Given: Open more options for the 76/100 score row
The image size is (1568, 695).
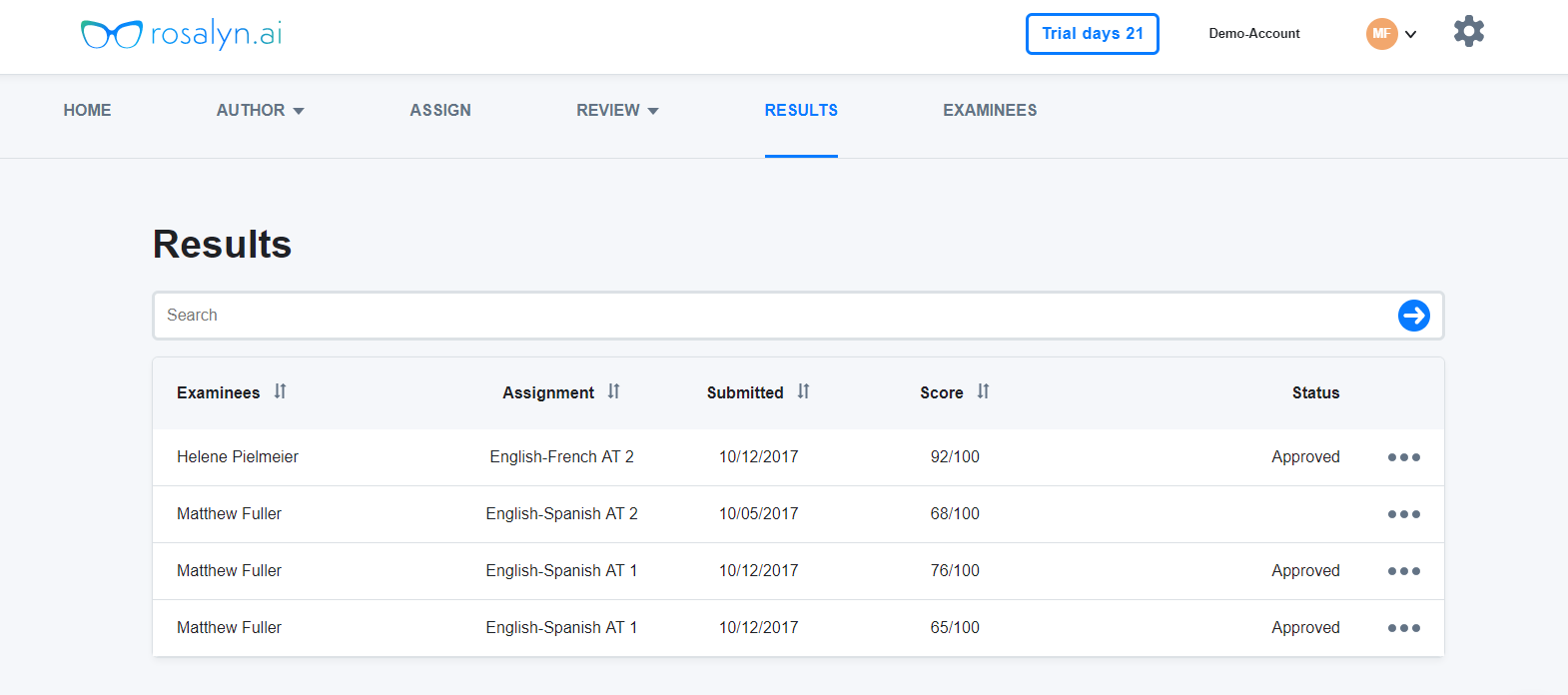Looking at the screenshot, I should coord(1403,571).
